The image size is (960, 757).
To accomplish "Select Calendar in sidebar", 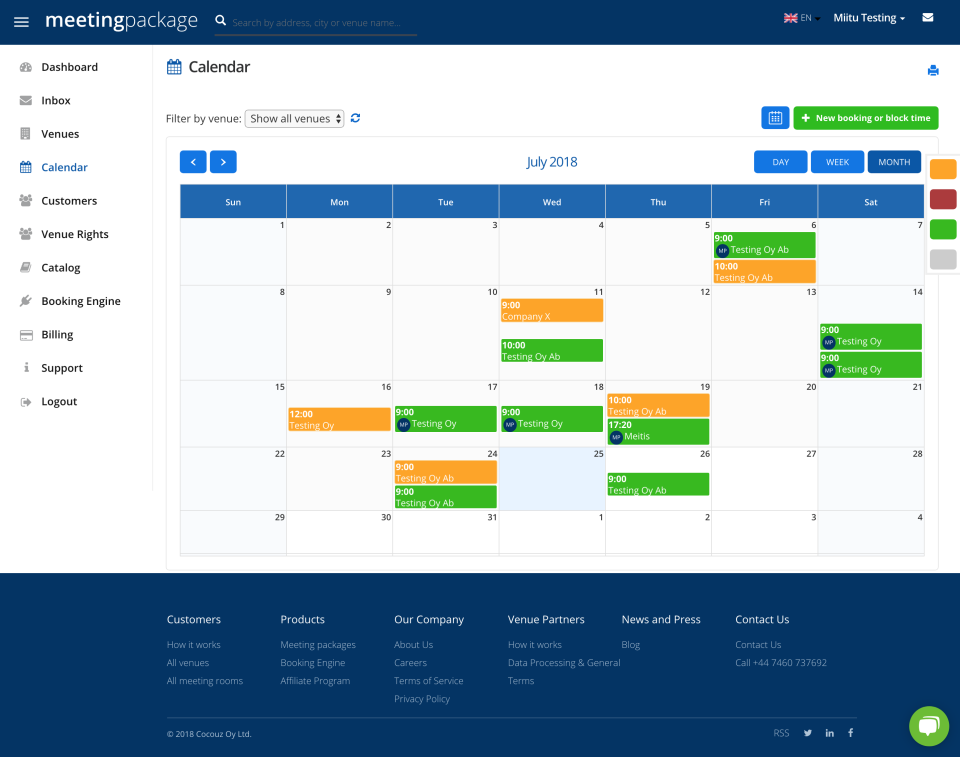I will pyautogui.click(x=64, y=167).
